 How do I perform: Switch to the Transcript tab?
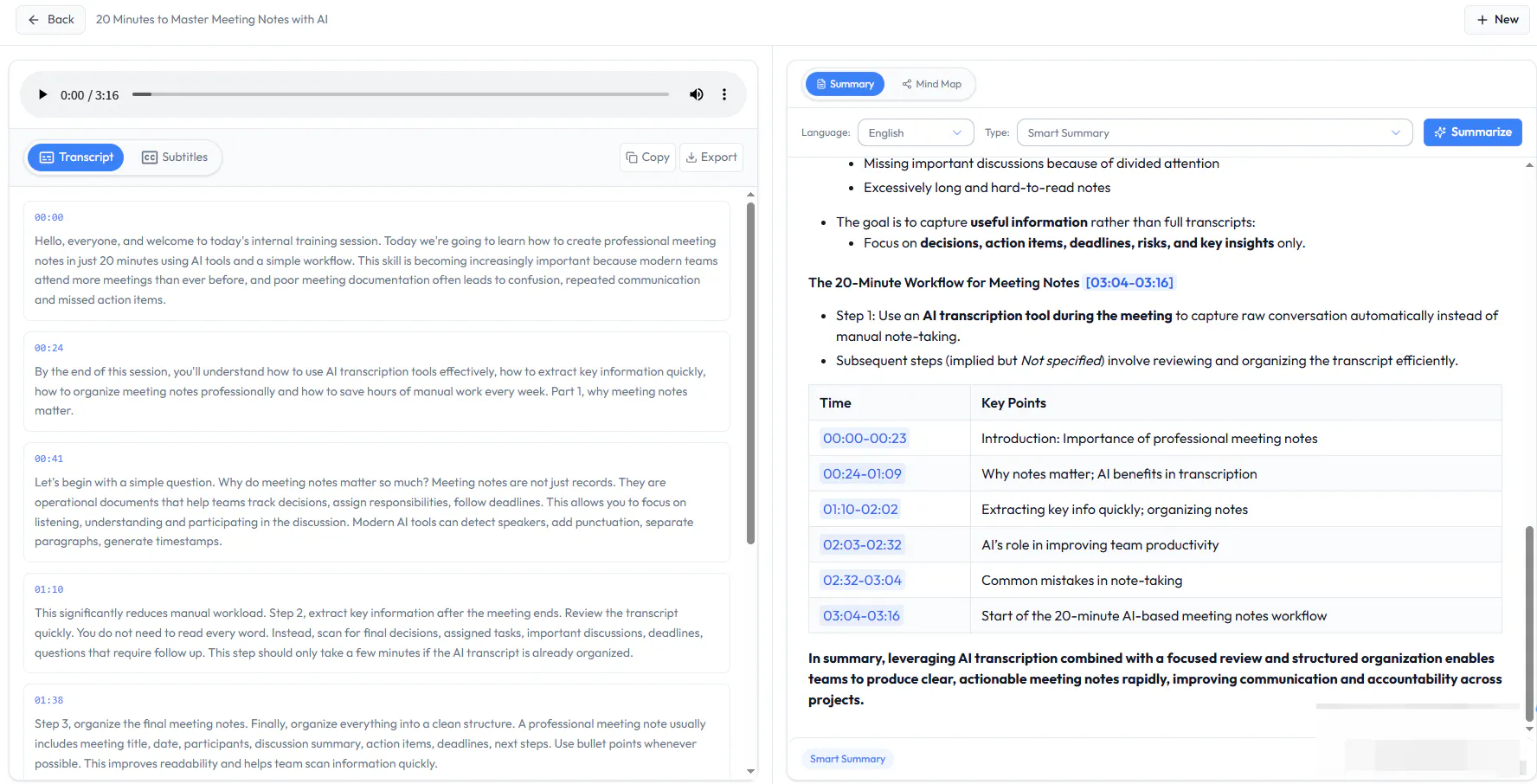(x=76, y=157)
